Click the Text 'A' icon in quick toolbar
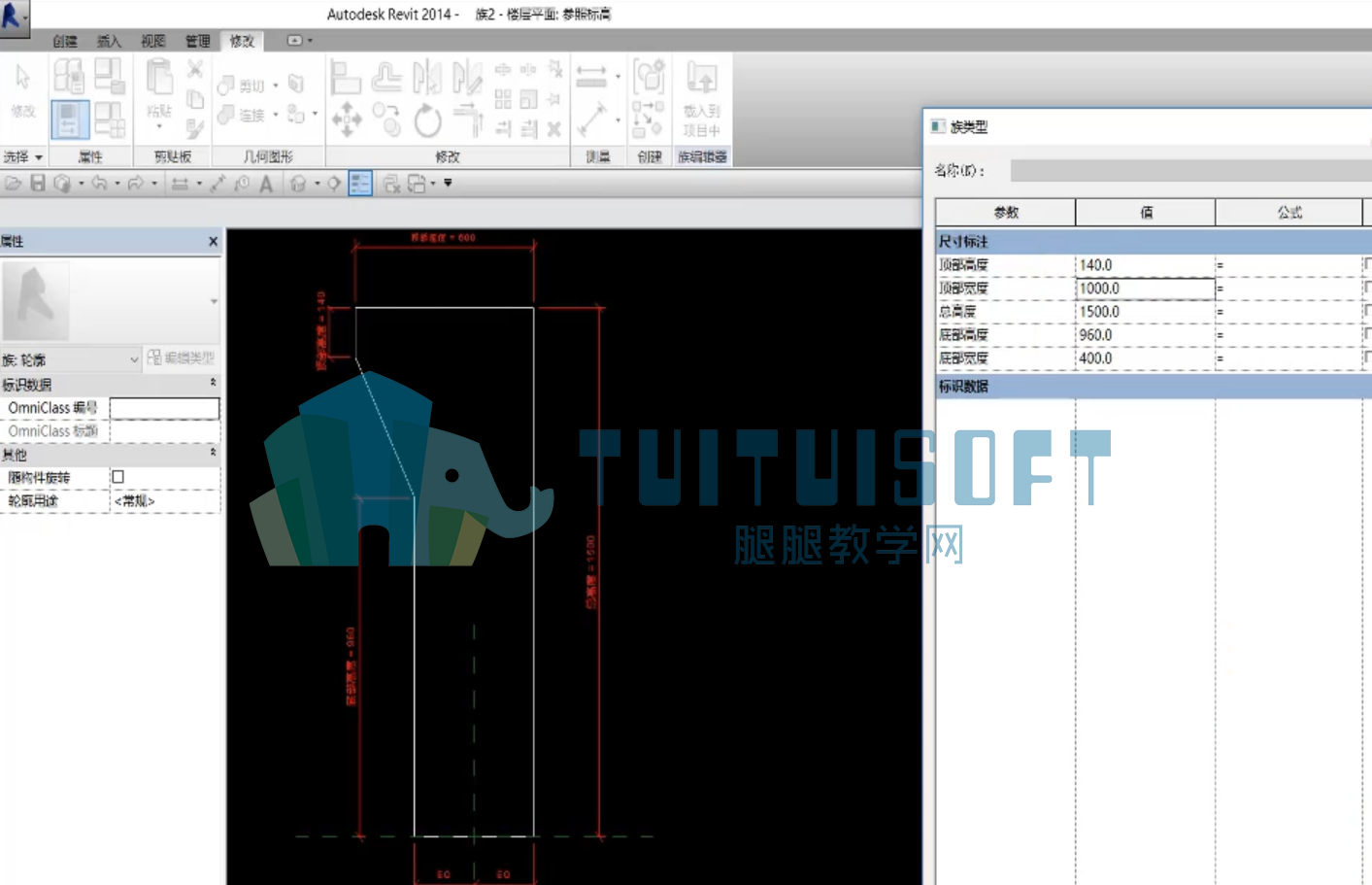Image resolution: width=1372 pixels, height=885 pixels. click(266, 184)
